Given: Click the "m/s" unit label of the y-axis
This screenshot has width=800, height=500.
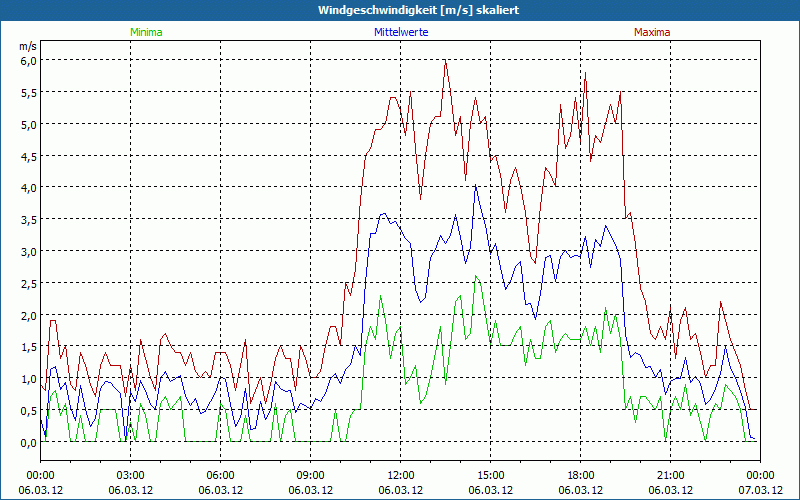Looking at the screenshot, I should [28, 46].
